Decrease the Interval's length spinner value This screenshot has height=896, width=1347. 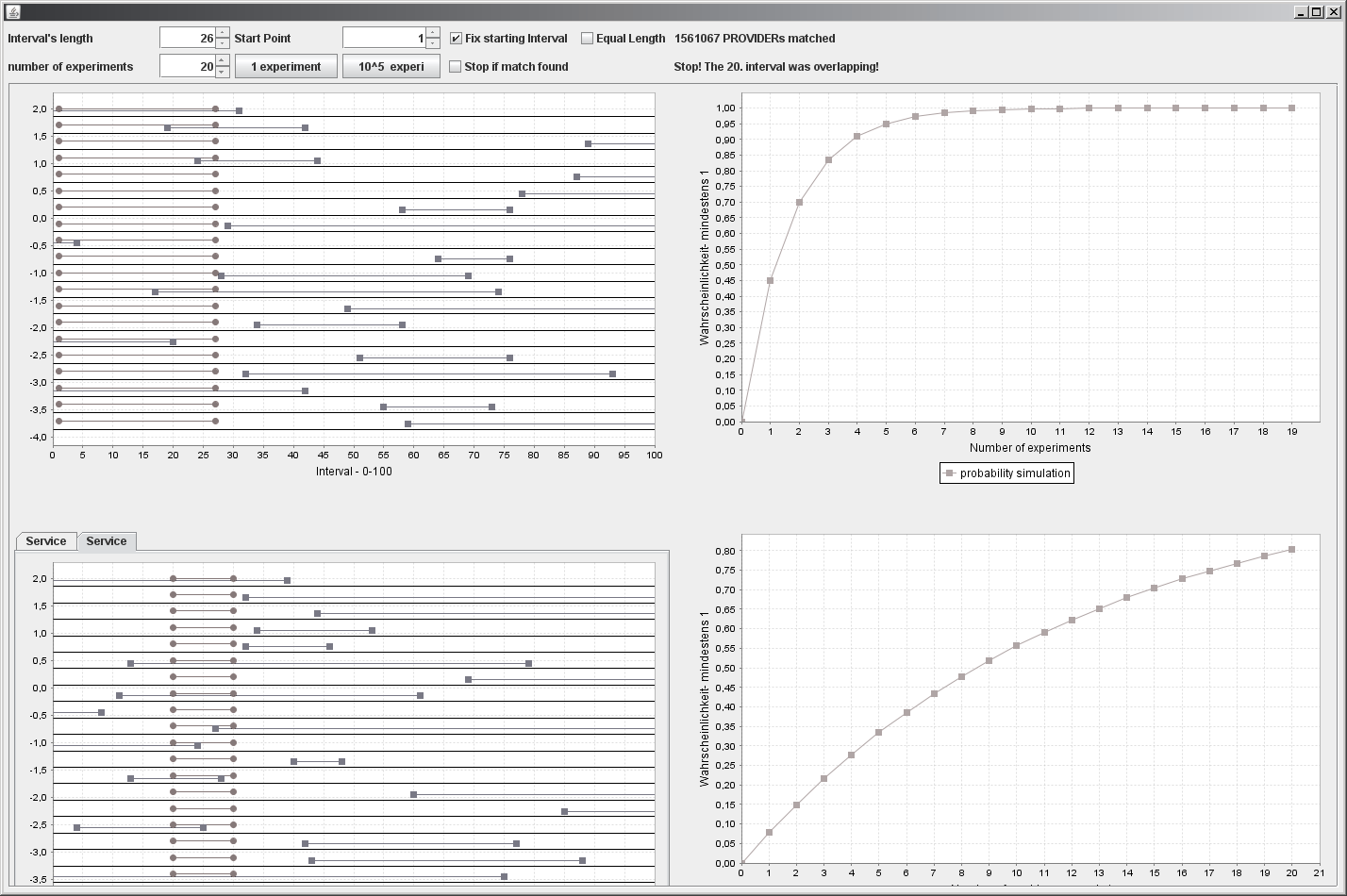223,43
